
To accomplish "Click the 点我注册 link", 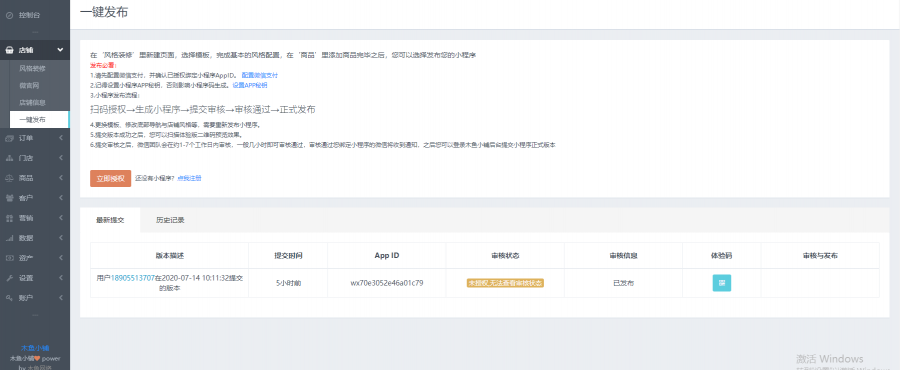I will click(x=189, y=178).
